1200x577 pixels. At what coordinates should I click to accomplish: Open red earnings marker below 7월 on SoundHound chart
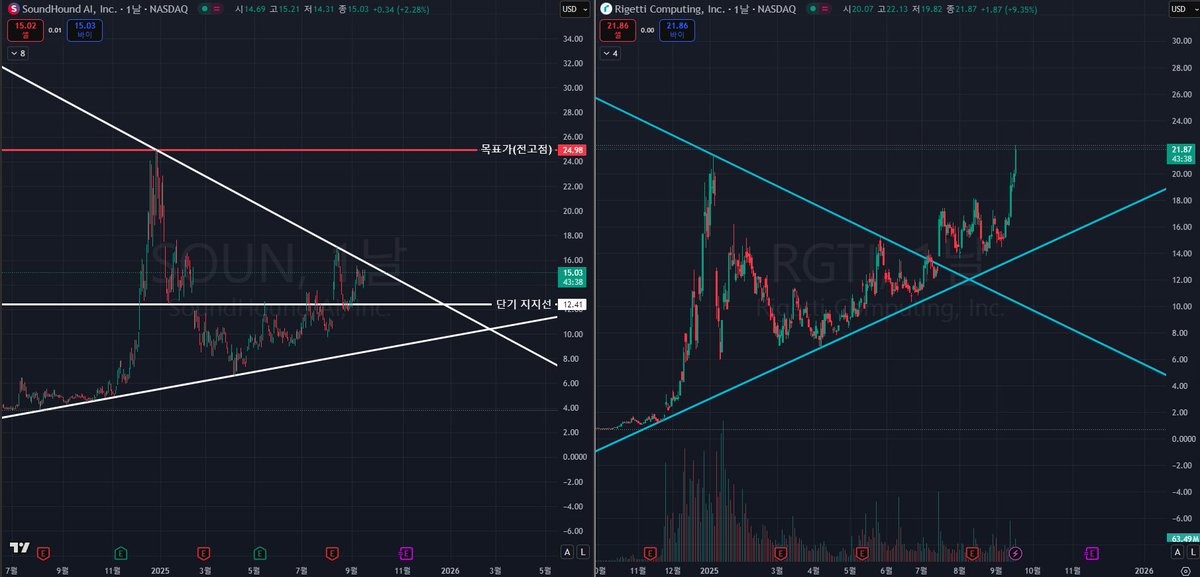pos(43,552)
